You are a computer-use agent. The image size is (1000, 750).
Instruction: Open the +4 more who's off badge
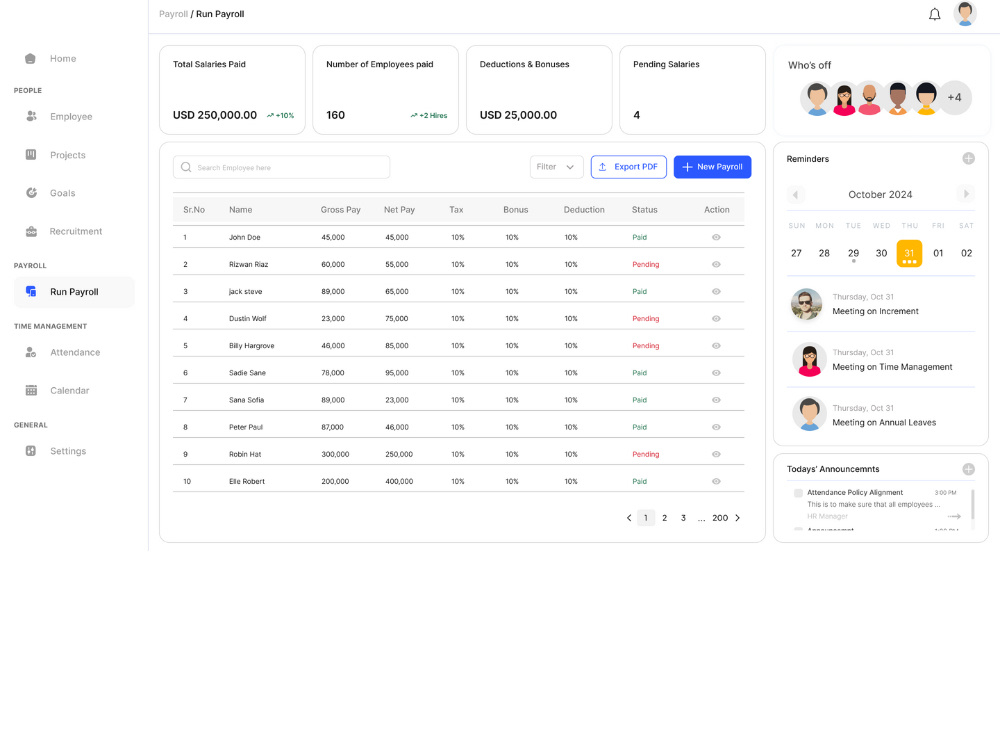[x=955, y=98]
